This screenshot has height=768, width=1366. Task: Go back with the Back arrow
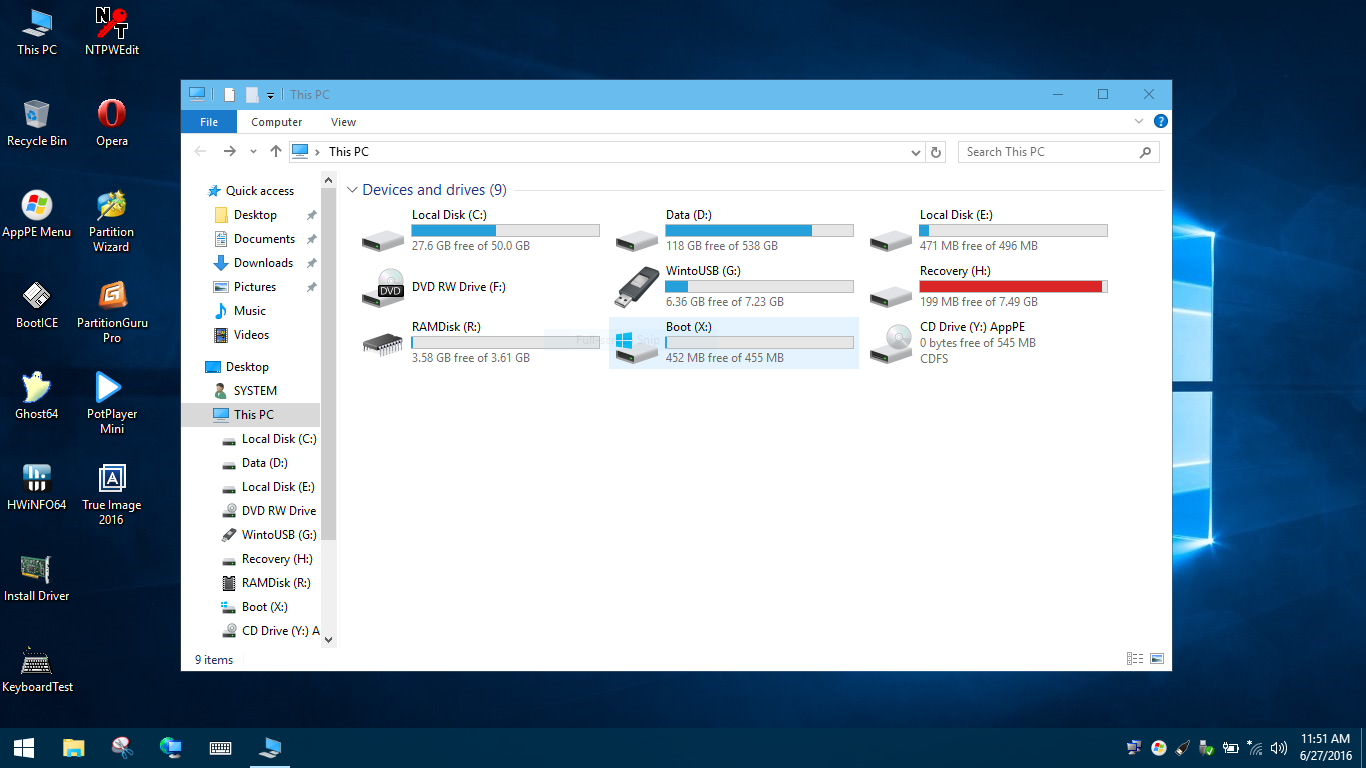[x=201, y=151]
